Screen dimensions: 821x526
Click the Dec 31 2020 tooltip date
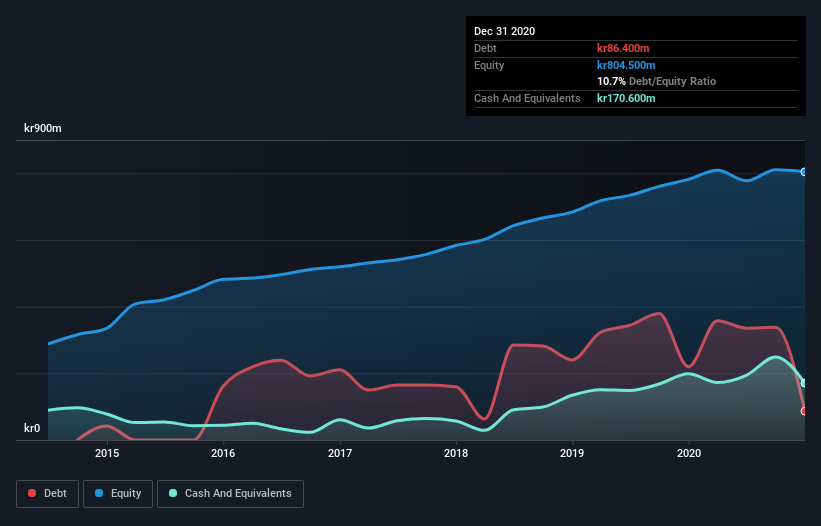click(x=504, y=31)
